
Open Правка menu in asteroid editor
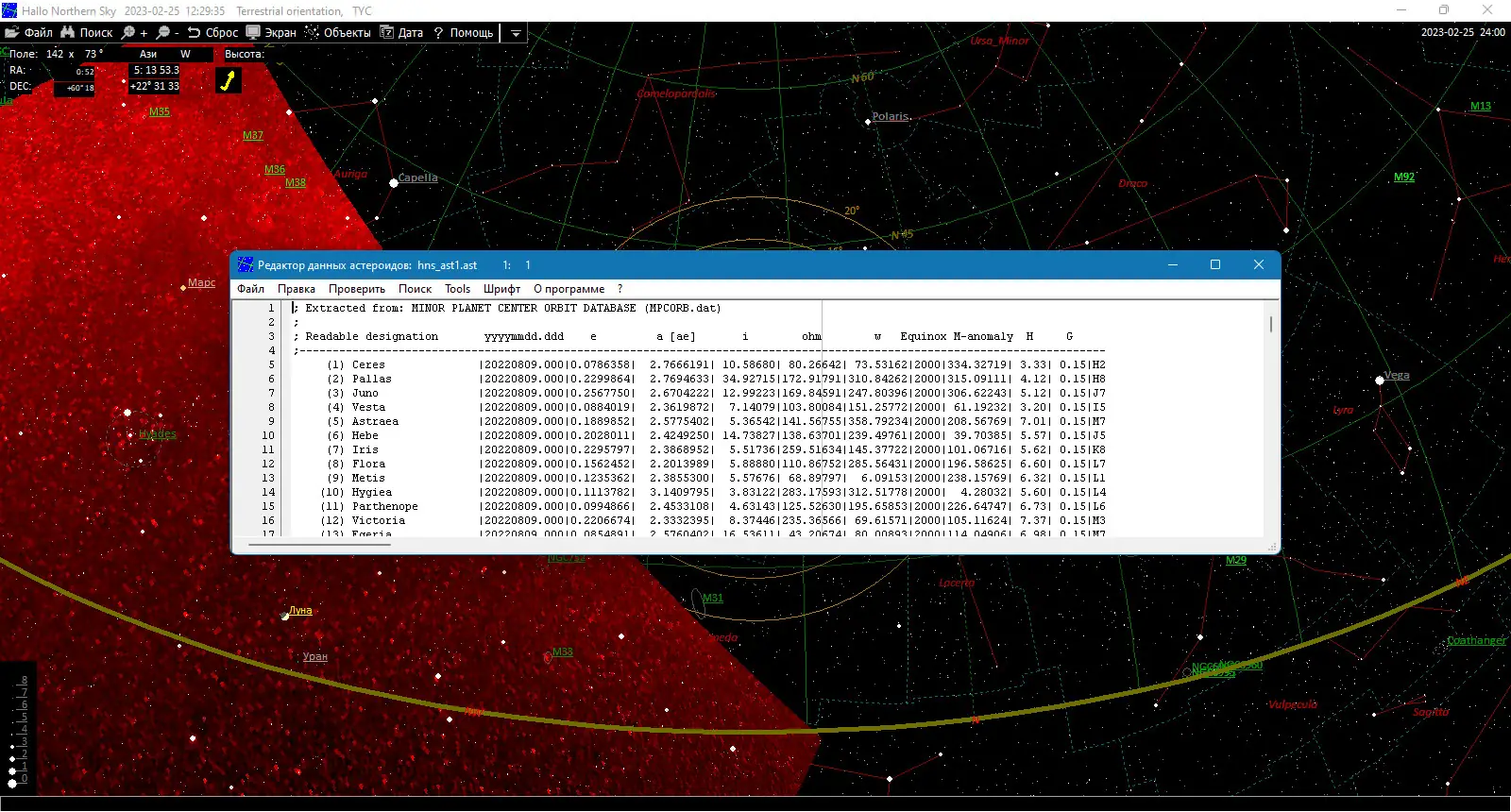coord(297,289)
